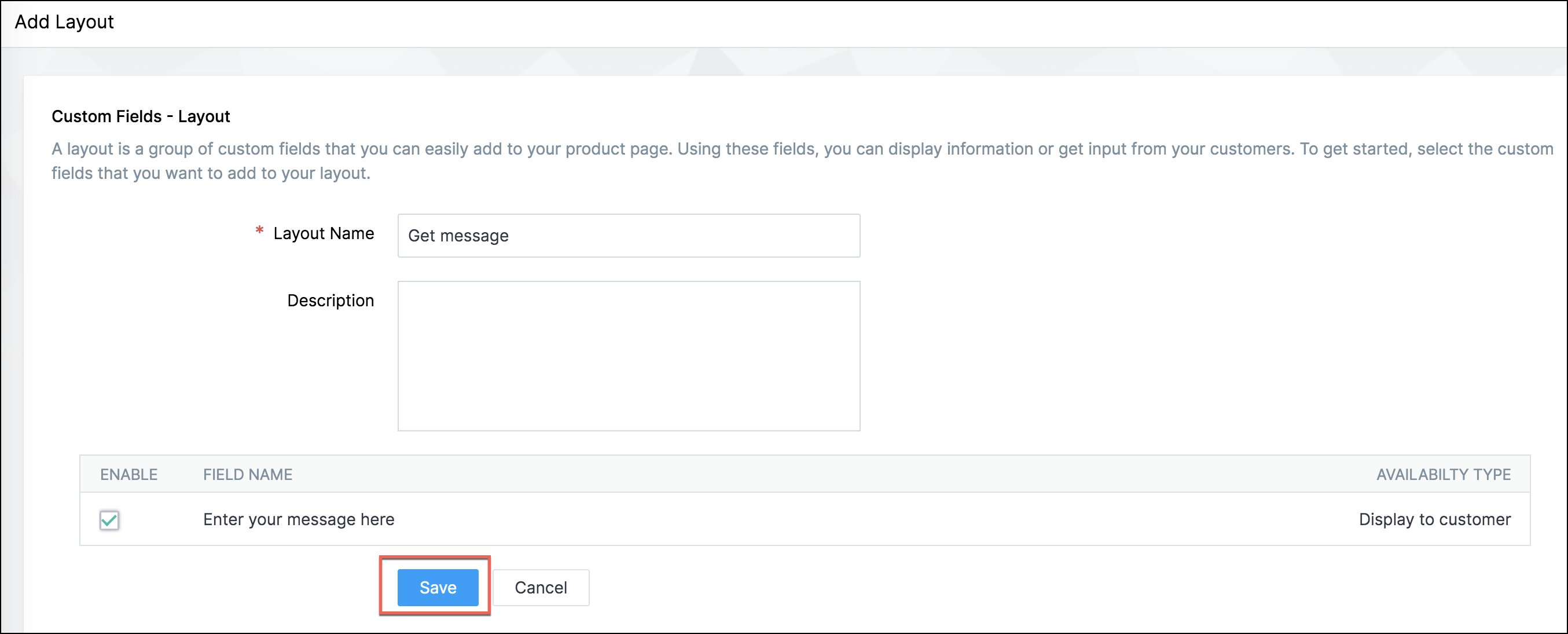Click the red required asterisk icon
1568x634 pixels.
[x=259, y=230]
